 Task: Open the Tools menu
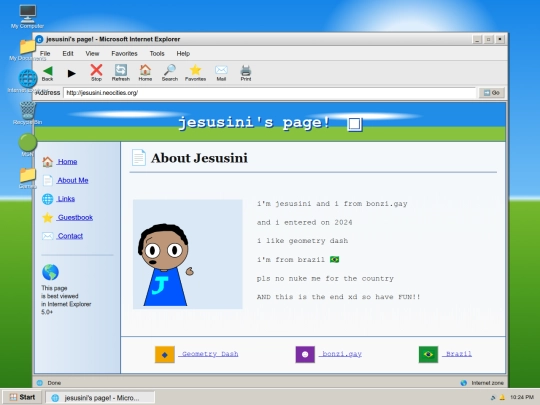coord(157,53)
